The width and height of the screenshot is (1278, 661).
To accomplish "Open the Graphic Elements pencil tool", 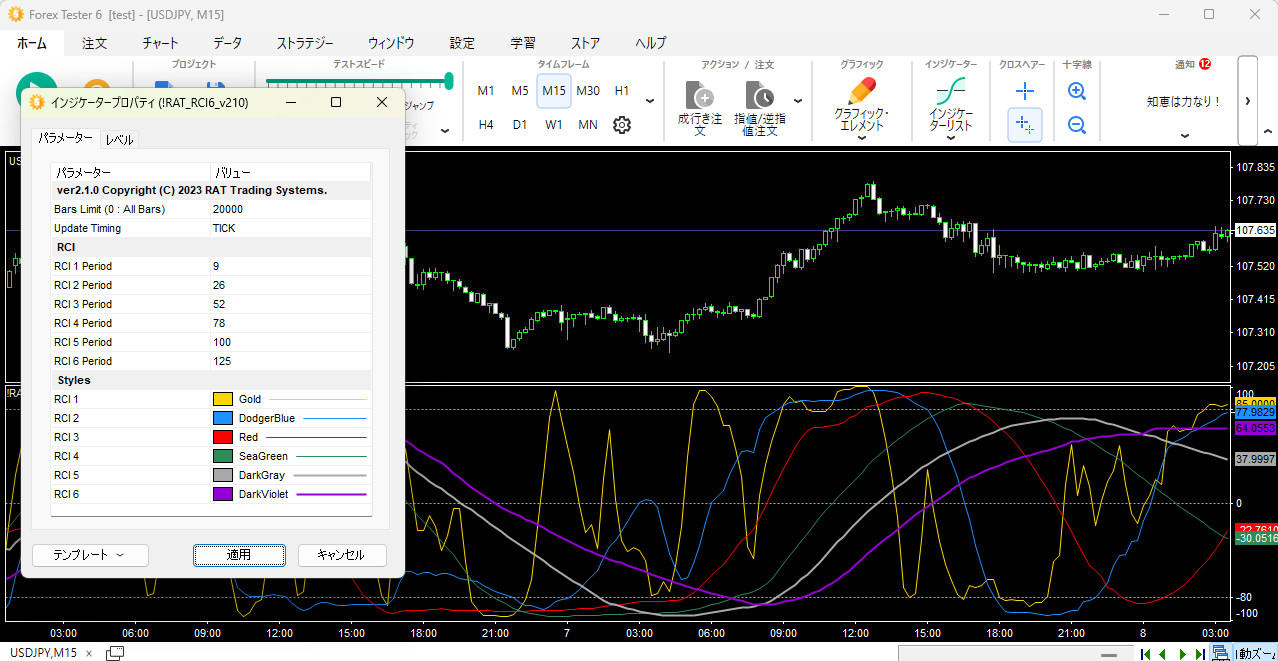I will (860, 92).
